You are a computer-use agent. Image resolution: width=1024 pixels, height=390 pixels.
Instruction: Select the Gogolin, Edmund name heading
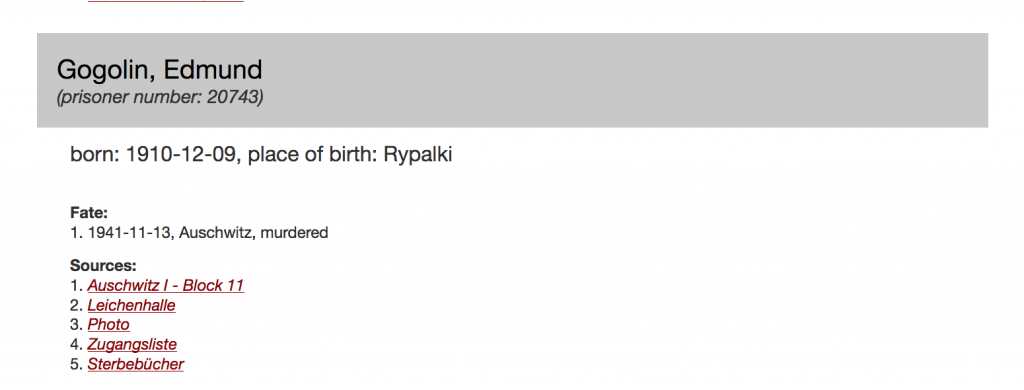coord(159,69)
